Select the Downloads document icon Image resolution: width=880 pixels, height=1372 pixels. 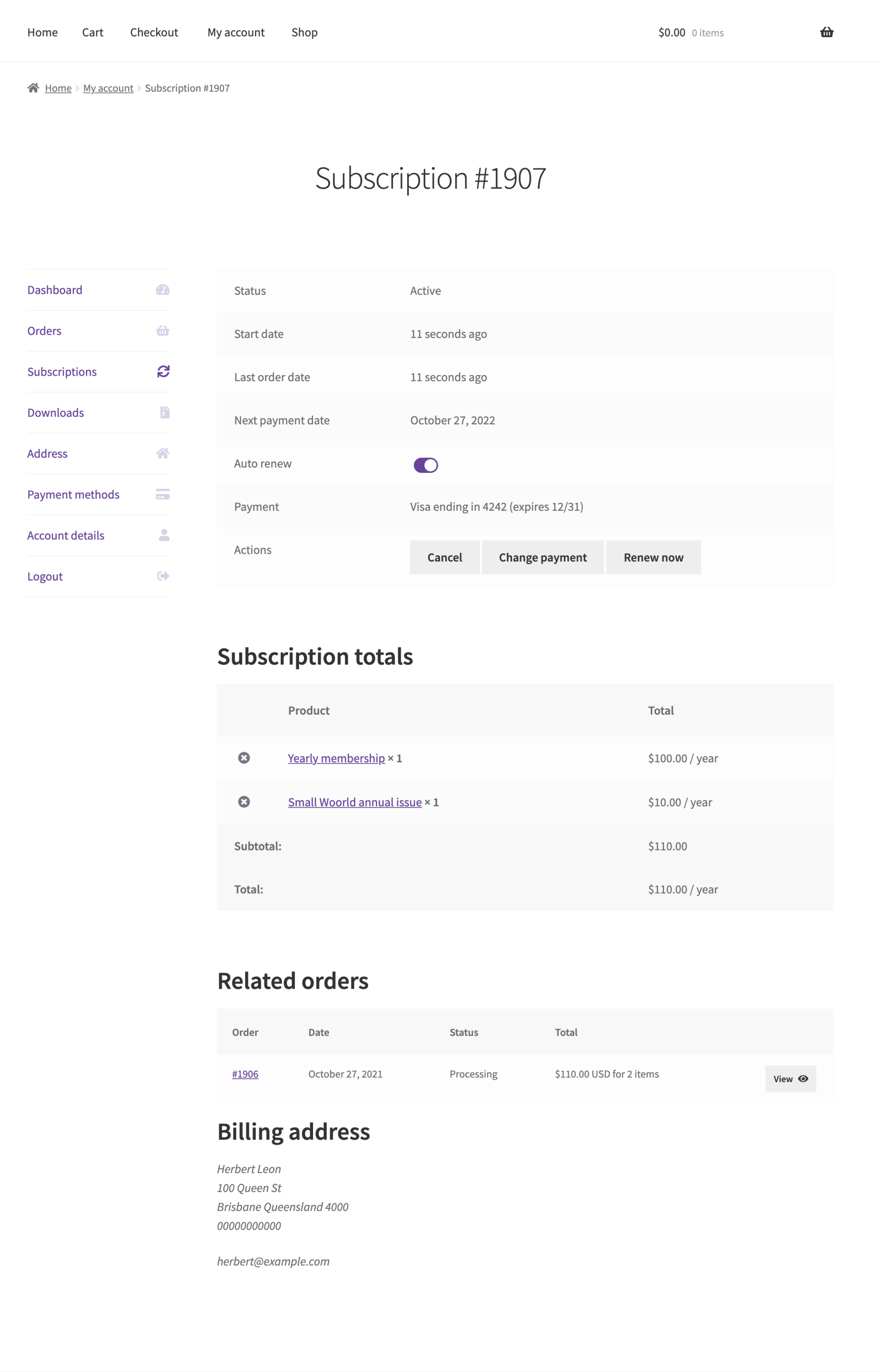click(163, 412)
